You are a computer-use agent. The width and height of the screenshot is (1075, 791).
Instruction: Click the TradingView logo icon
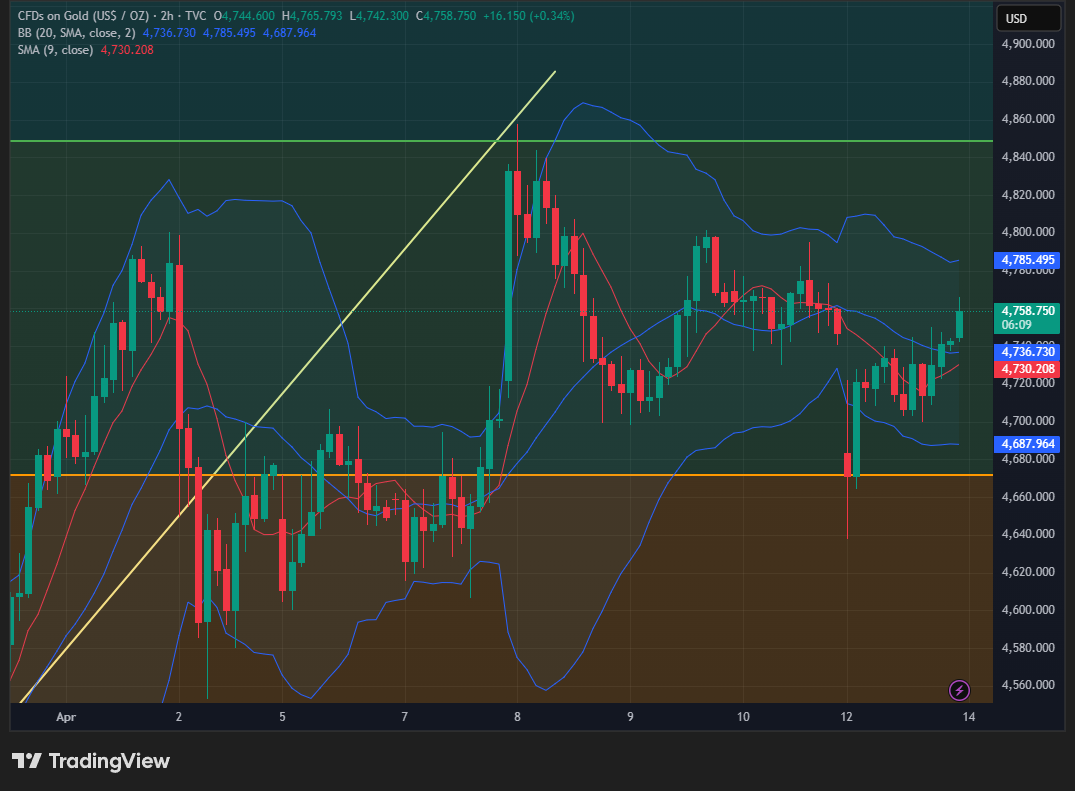(x=27, y=761)
